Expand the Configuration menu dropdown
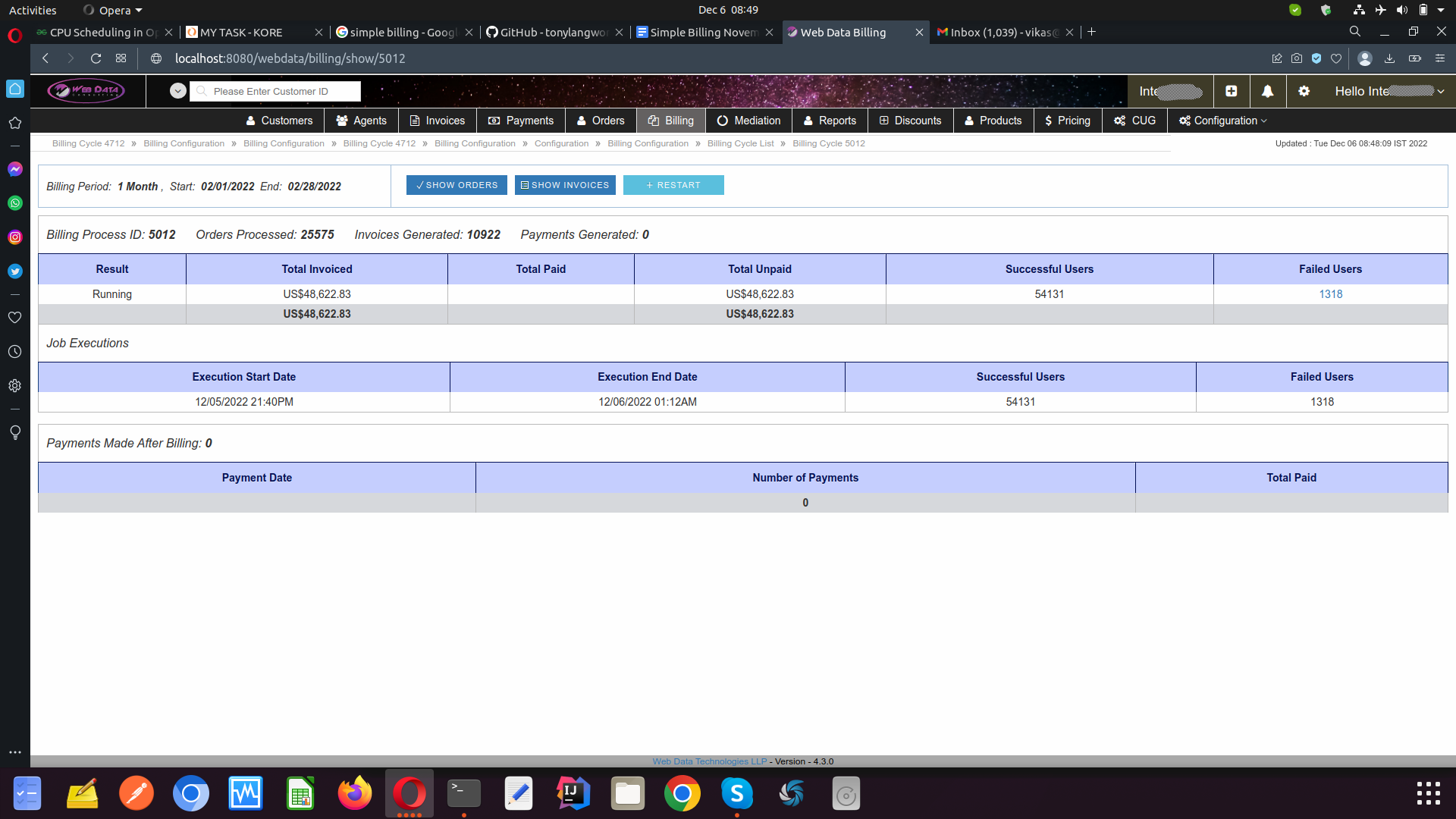Viewport: 1456px width, 819px height. pyautogui.click(x=1222, y=121)
